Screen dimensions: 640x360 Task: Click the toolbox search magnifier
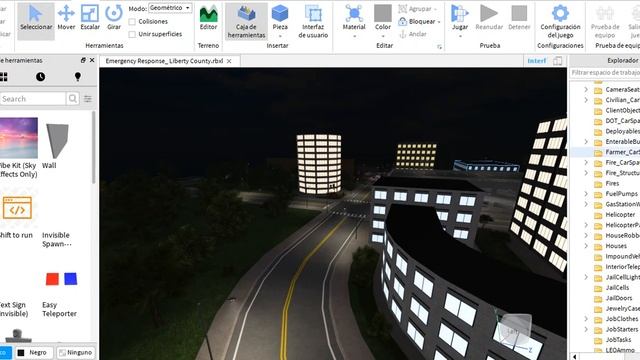point(73,98)
